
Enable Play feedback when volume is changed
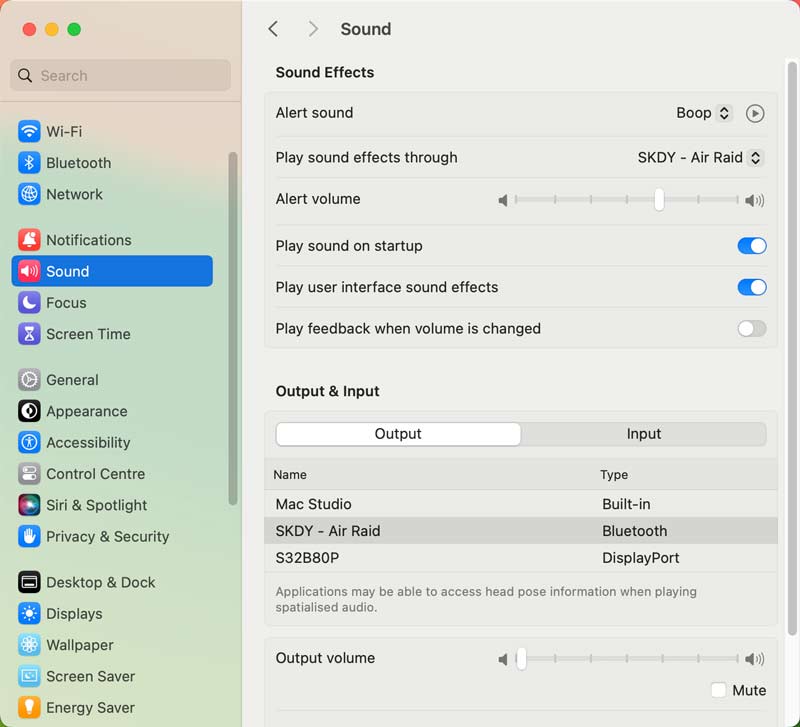click(x=752, y=328)
